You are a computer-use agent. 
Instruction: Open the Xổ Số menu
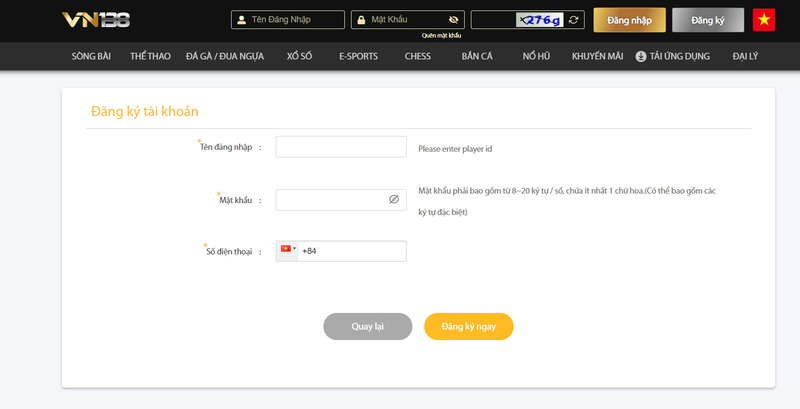click(301, 56)
